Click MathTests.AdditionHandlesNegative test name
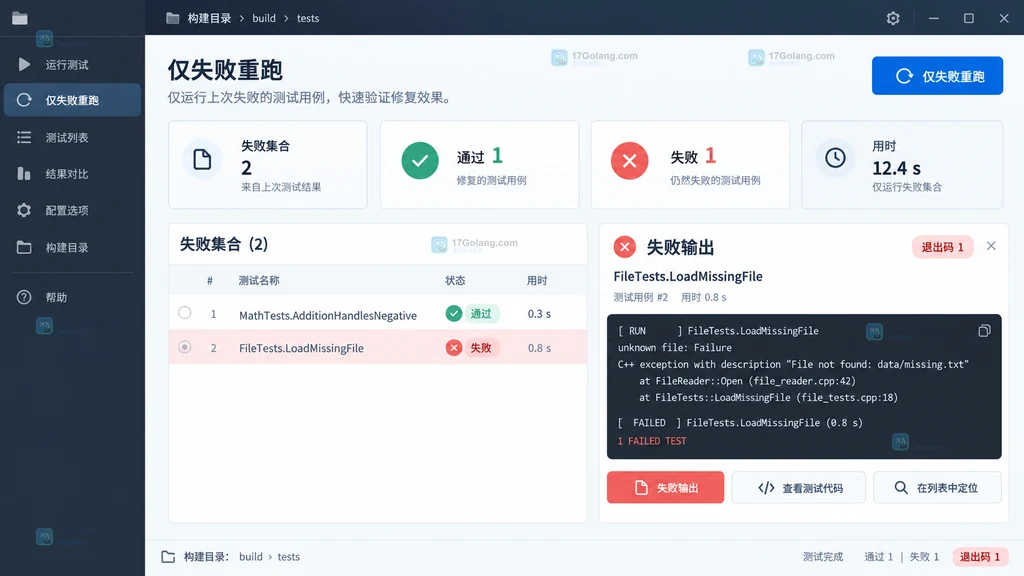The width and height of the screenshot is (1024, 576). (x=328, y=315)
